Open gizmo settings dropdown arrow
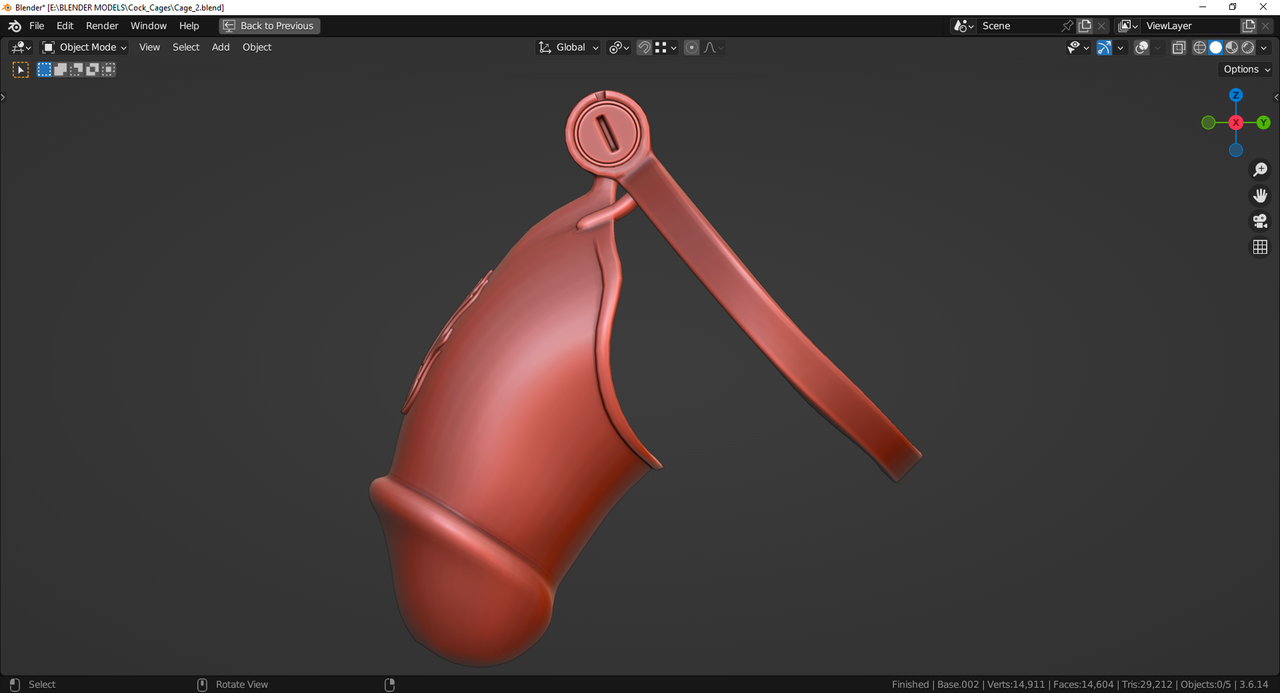This screenshot has width=1280, height=693. pyautogui.click(x=1120, y=47)
